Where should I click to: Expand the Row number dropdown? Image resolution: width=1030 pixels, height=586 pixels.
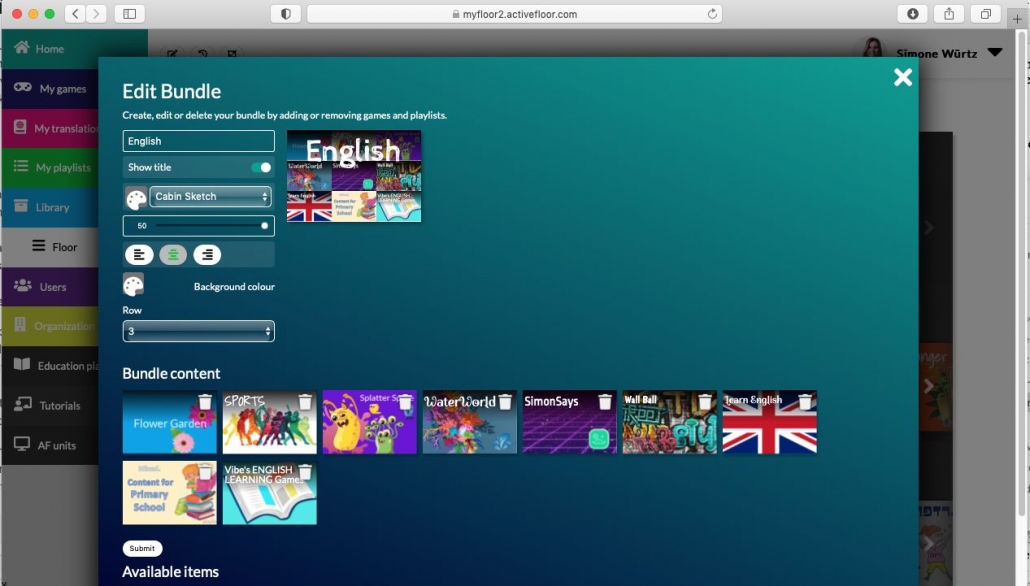(x=198, y=331)
